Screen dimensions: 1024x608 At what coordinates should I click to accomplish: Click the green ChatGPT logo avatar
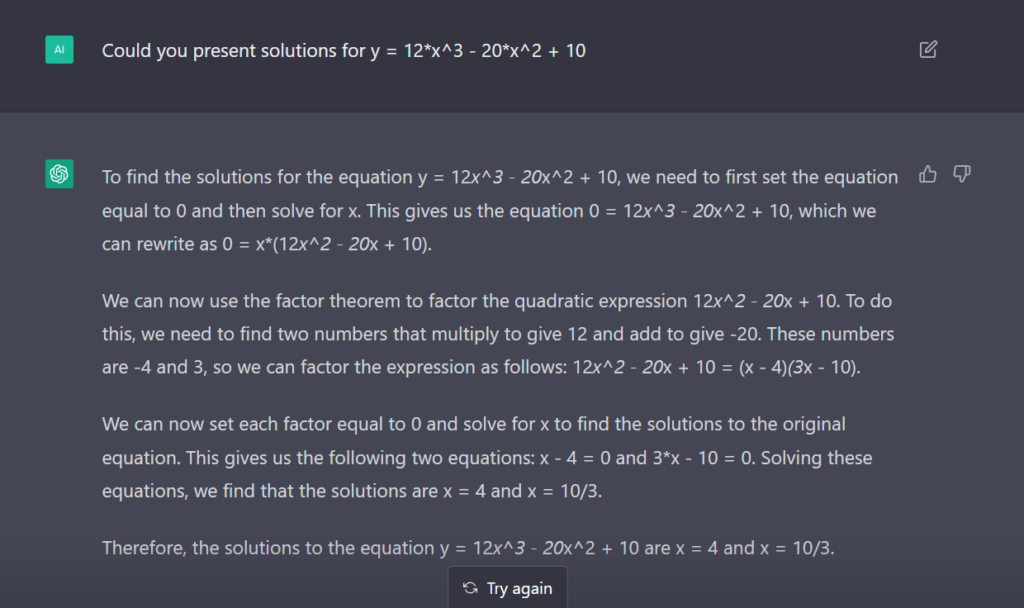pyautogui.click(x=59, y=174)
